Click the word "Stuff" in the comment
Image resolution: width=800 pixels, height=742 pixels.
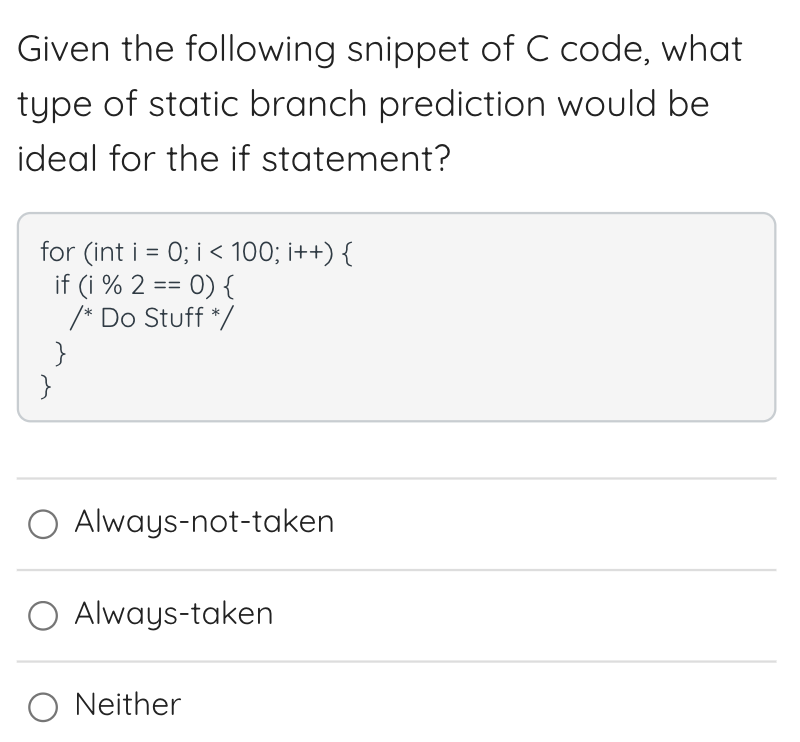pos(173,317)
